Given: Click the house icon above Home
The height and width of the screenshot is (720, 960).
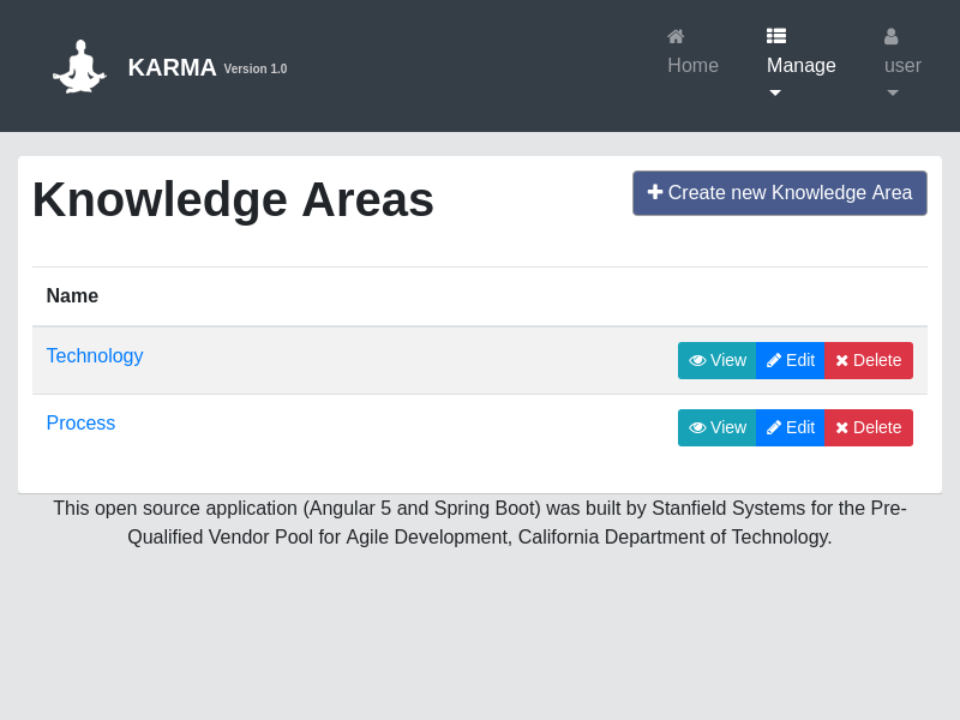Looking at the screenshot, I should [x=676, y=36].
